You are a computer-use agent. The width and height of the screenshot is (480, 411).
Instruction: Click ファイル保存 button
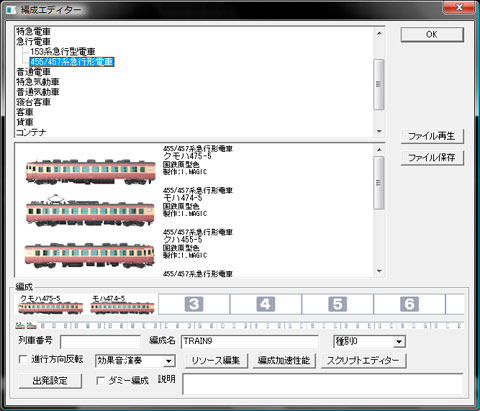(432, 157)
